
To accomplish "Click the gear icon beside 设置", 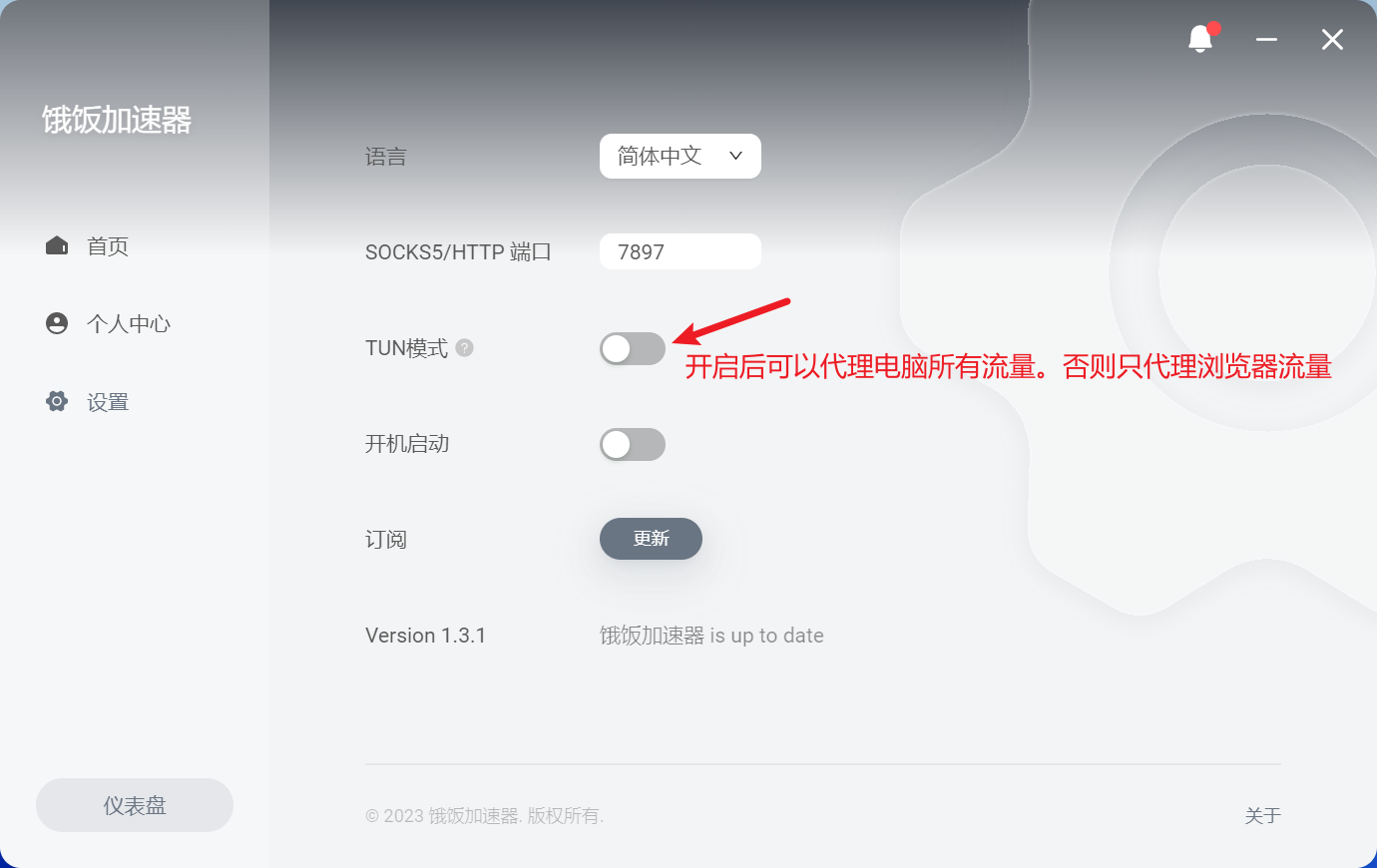I will click(x=57, y=401).
